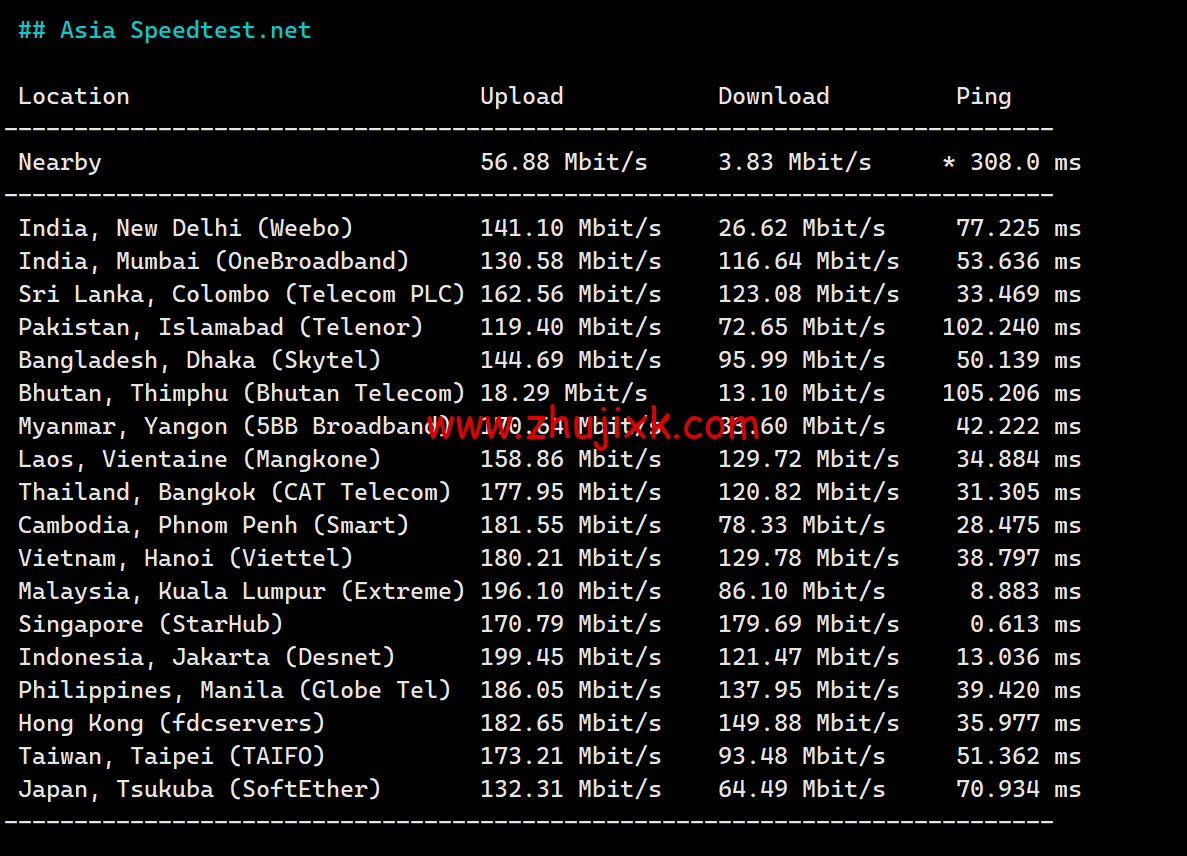Select the Malaysia, Kuala Lumpur entry

pyautogui.click(x=240, y=590)
